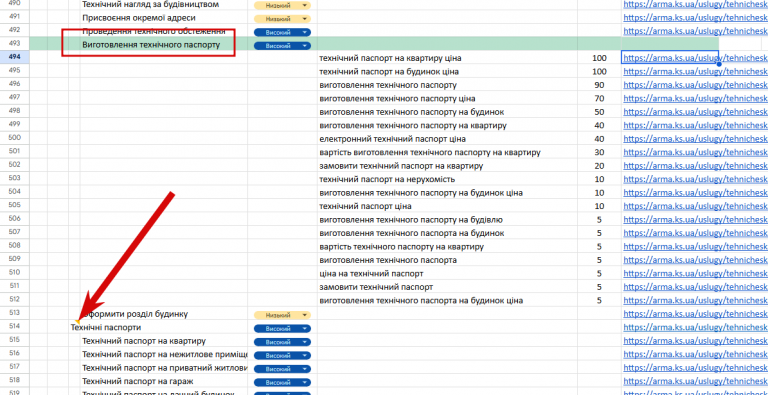This screenshot has height=395, width=768.
Task: Select cell Технічний паспорт на квартиру in row 515
Action: tap(144, 341)
